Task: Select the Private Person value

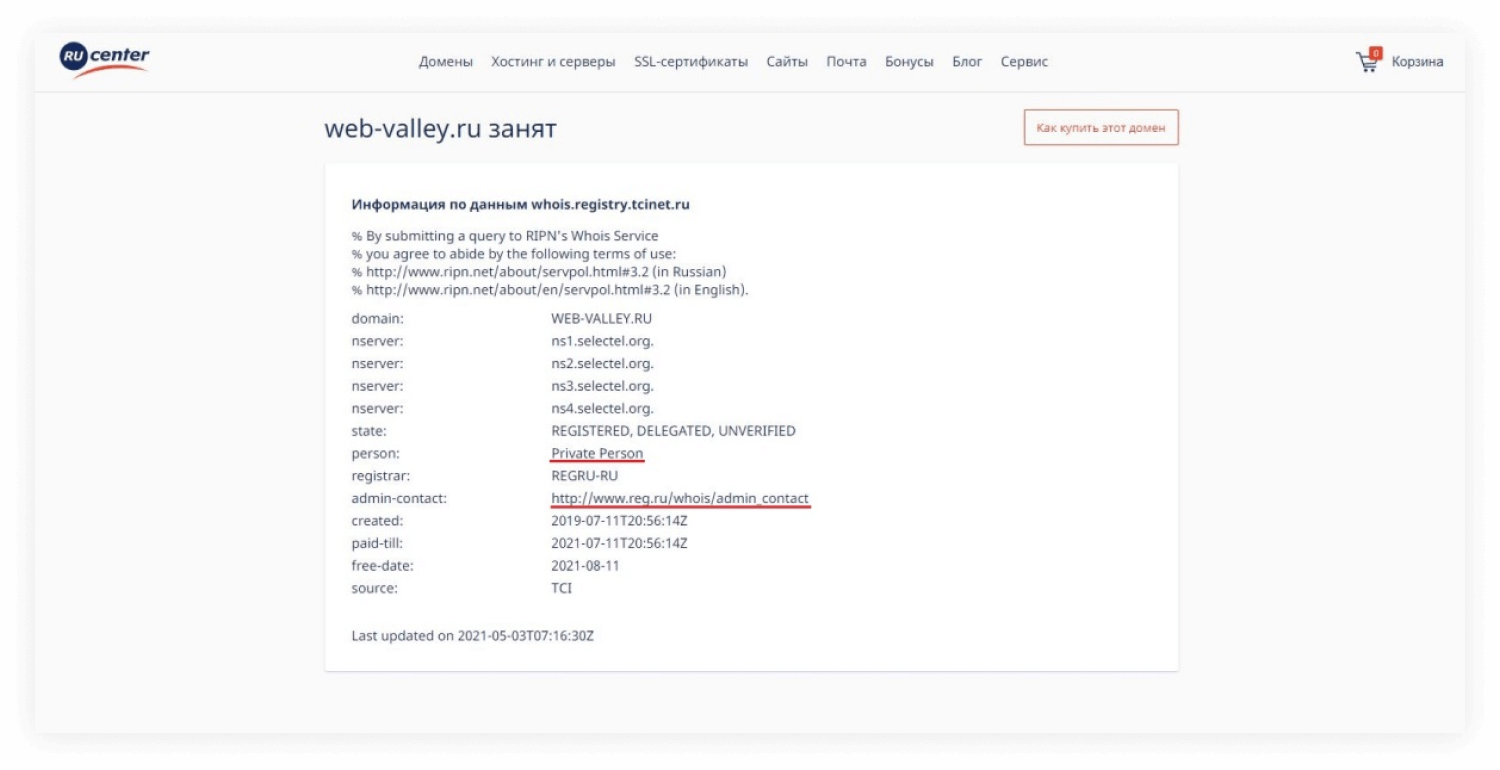Action: pos(597,454)
